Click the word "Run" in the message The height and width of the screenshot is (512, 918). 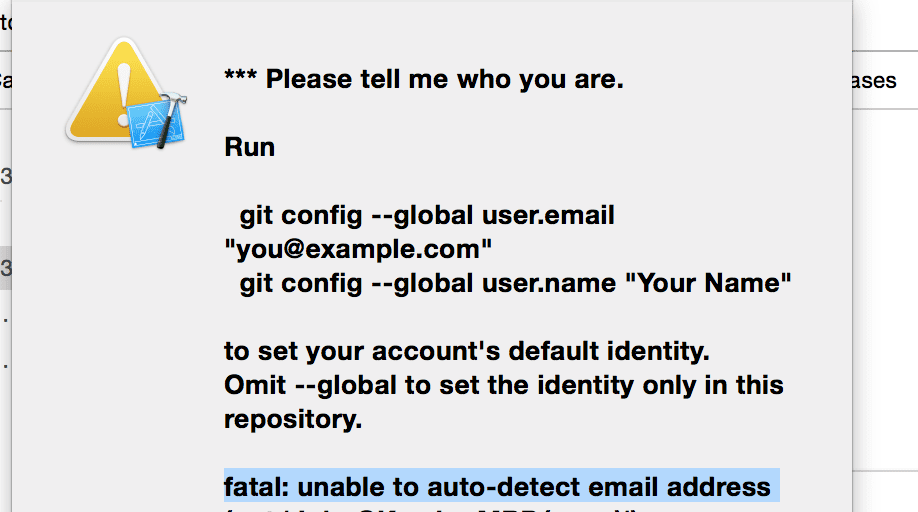point(249,147)
